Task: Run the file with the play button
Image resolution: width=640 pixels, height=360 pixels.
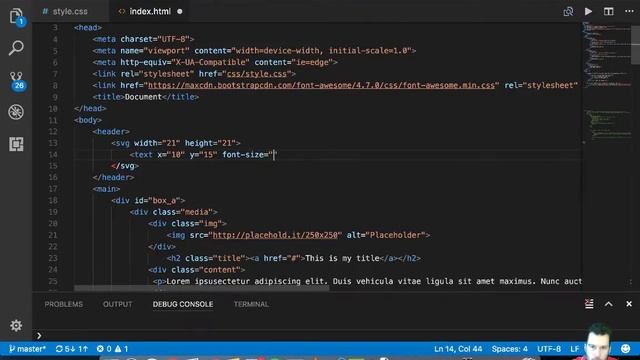Action: click(588, 11)
